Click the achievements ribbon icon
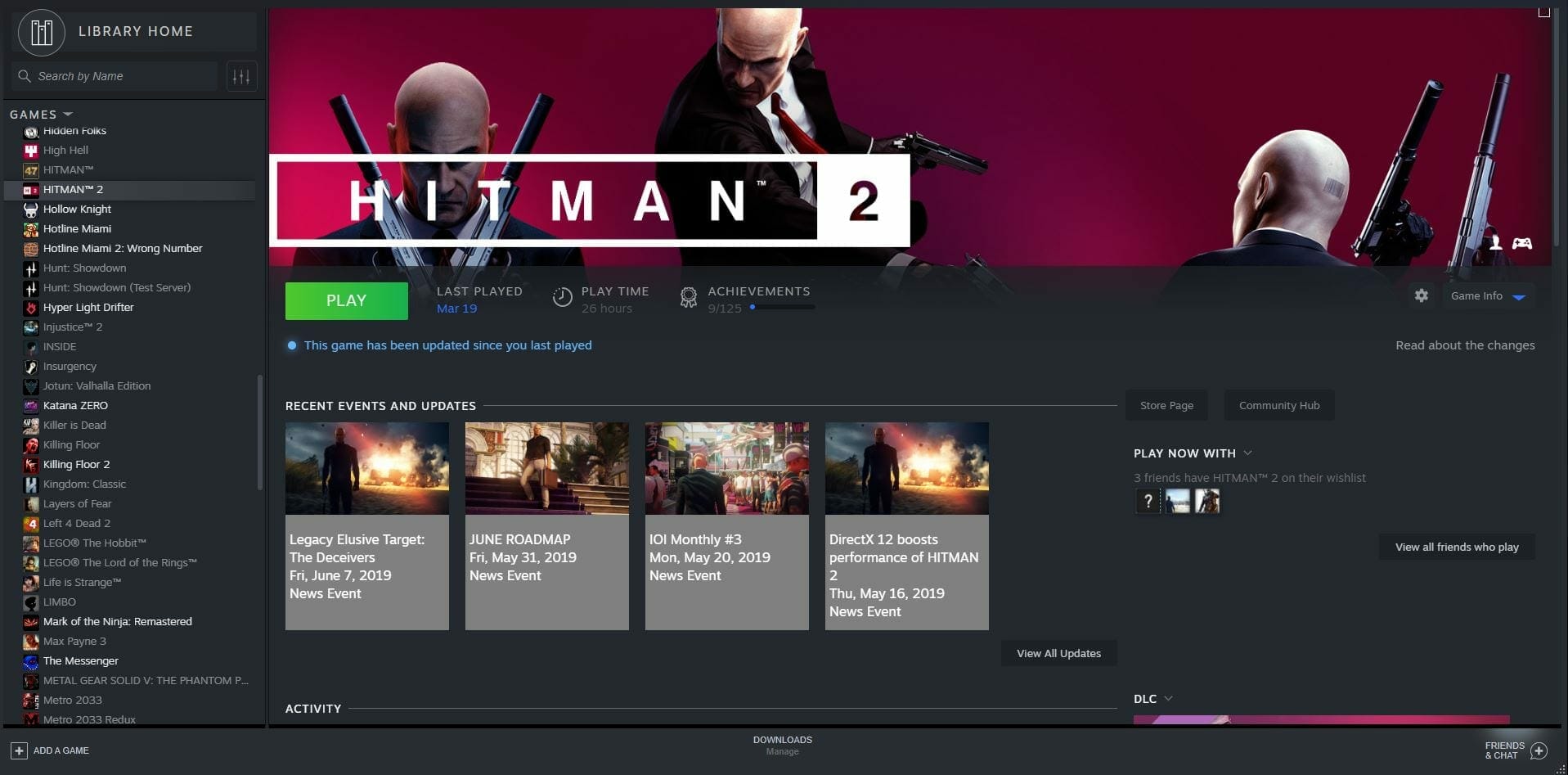This screenshot has height=775, width=1568. point(688,299)
